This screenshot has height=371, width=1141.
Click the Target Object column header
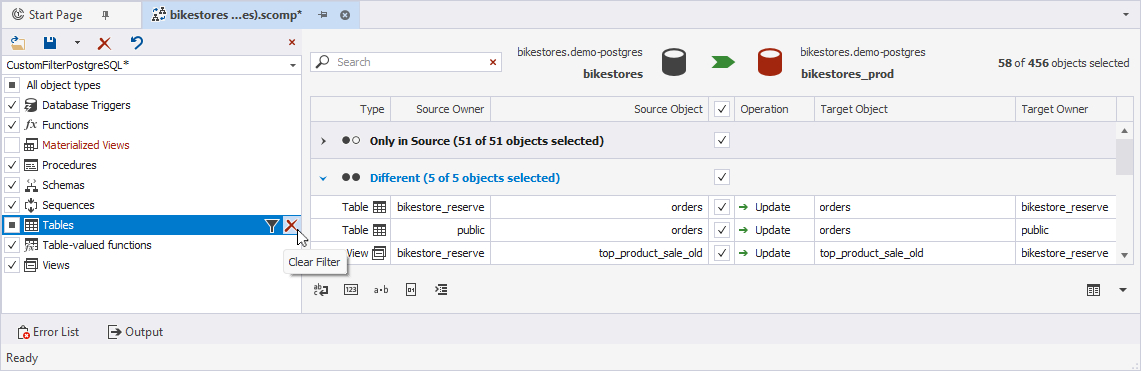click(x=915, y=109)
